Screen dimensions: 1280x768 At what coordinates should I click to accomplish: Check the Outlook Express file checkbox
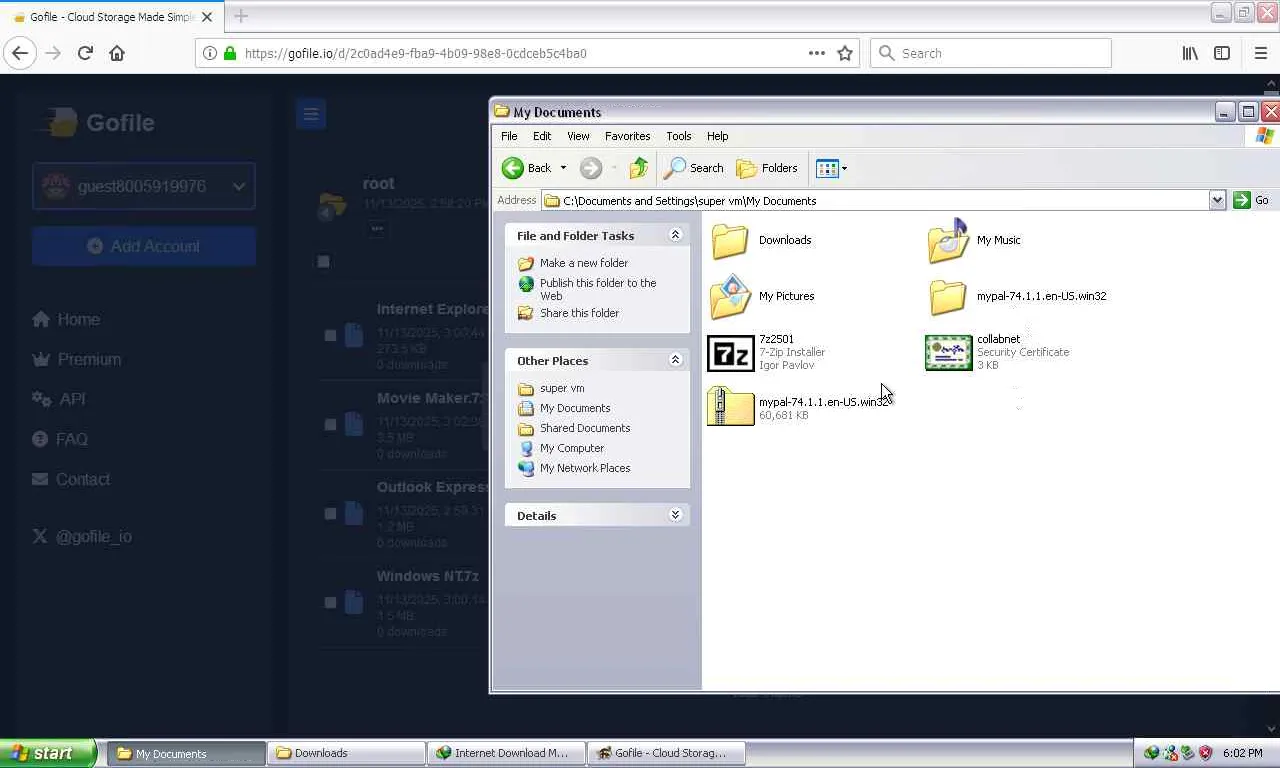[x=330, y=513]
